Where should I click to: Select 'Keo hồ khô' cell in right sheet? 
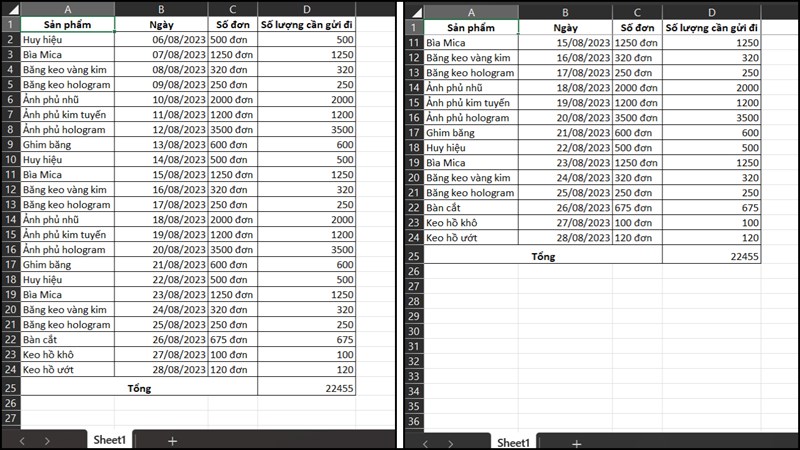pos(471,222)
